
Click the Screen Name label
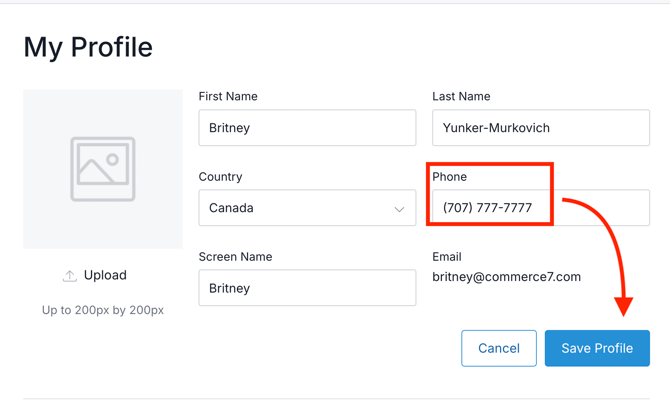click(x=236, y=256)
